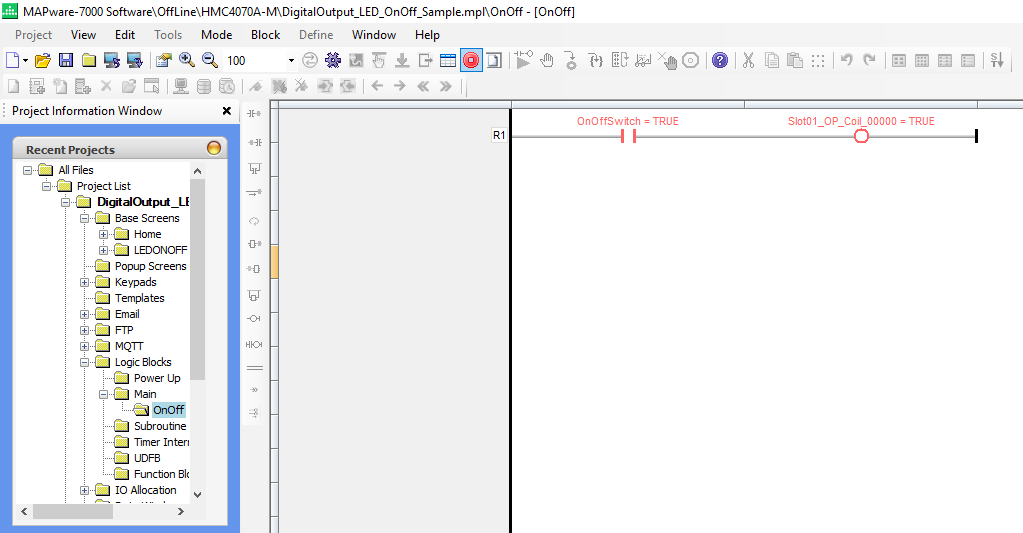The image size is (1023, 533).
Task: Click the project tree horizontal scrollbar right arrow
Action: click(x=181, y=512)
